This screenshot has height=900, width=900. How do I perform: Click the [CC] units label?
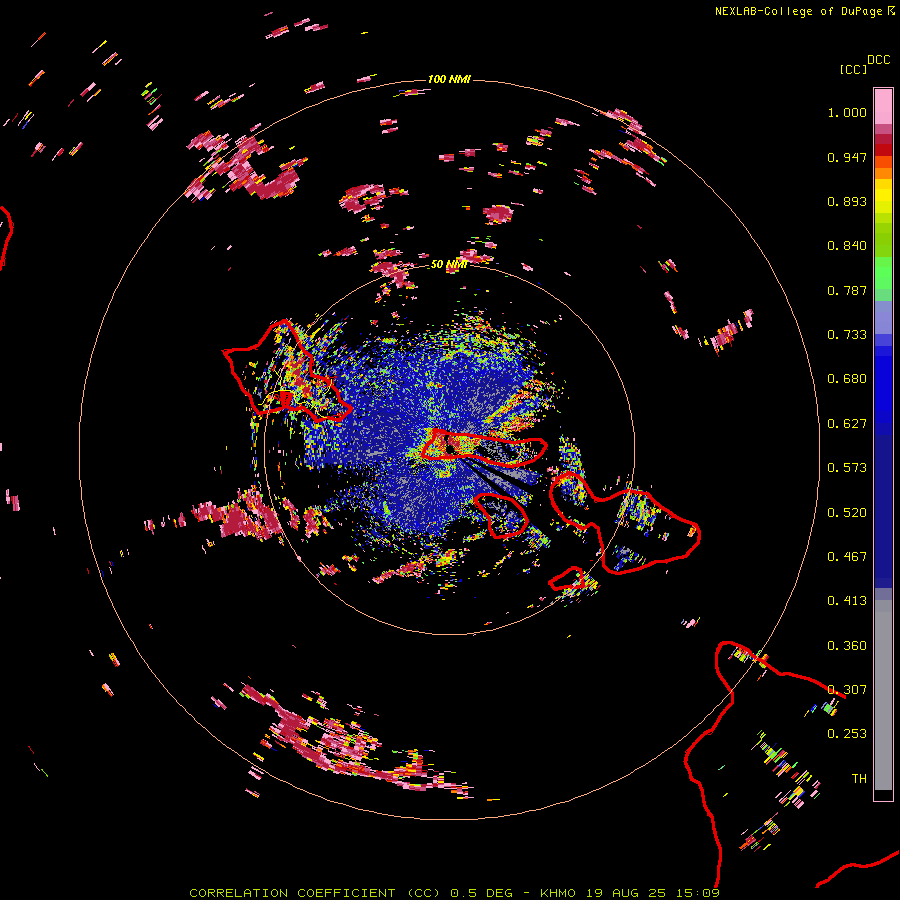(x=853, y=69)
